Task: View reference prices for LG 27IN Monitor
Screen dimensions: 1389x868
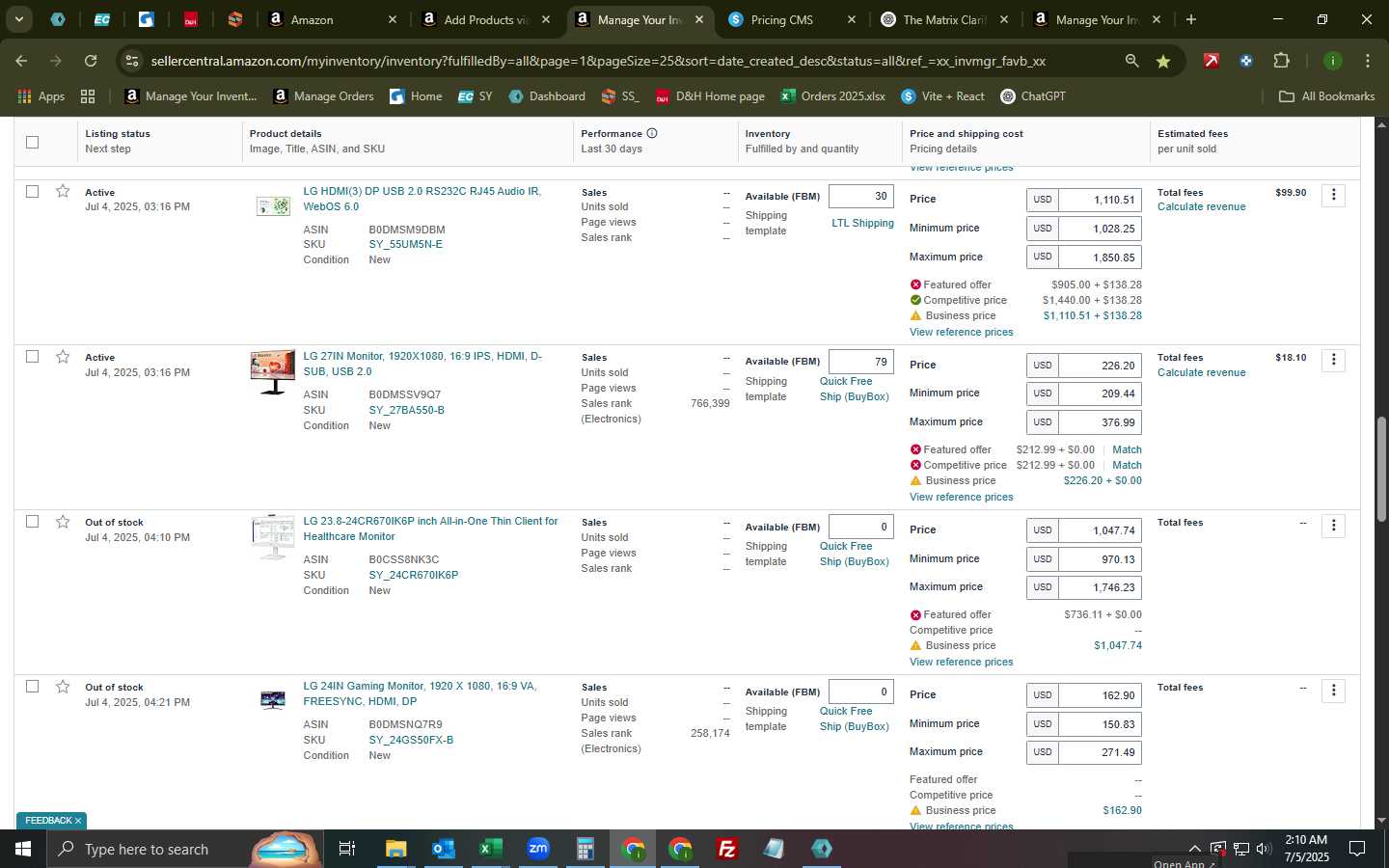Action: pyautogui.click(x=961, y=497)
